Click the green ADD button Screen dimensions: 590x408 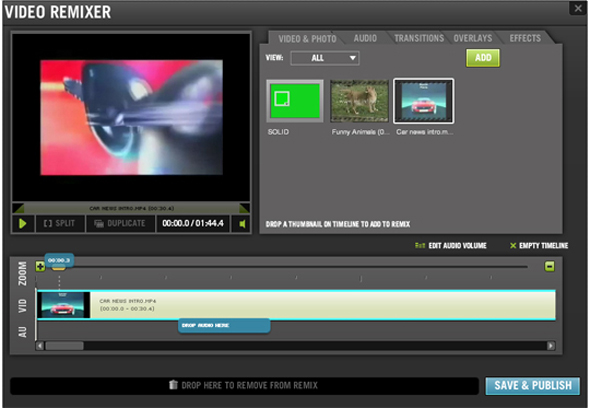483,58
